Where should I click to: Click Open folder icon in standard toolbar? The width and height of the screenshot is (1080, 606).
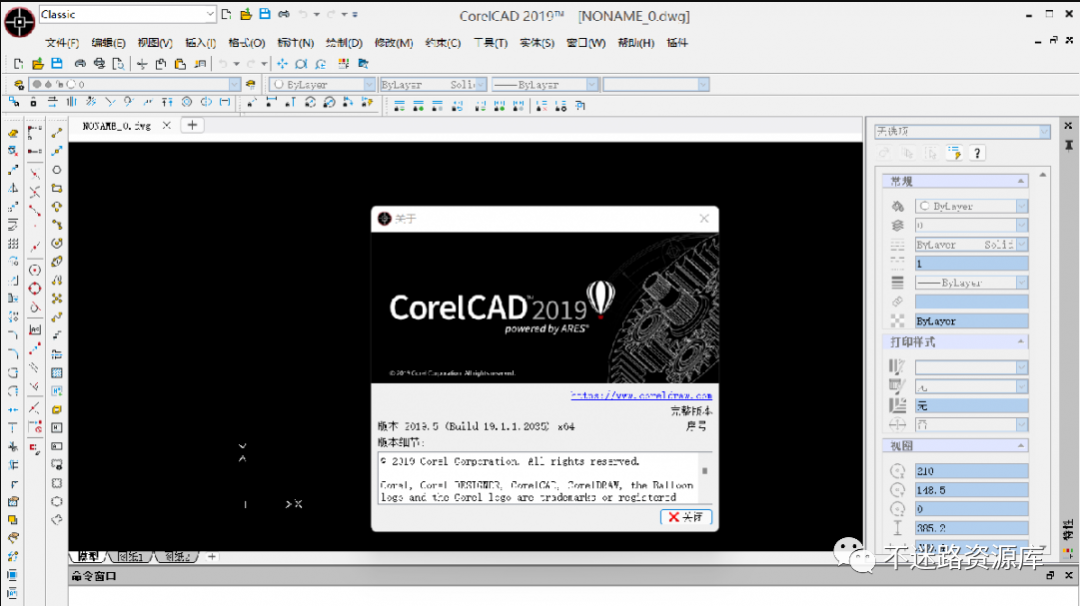[38, 64]
